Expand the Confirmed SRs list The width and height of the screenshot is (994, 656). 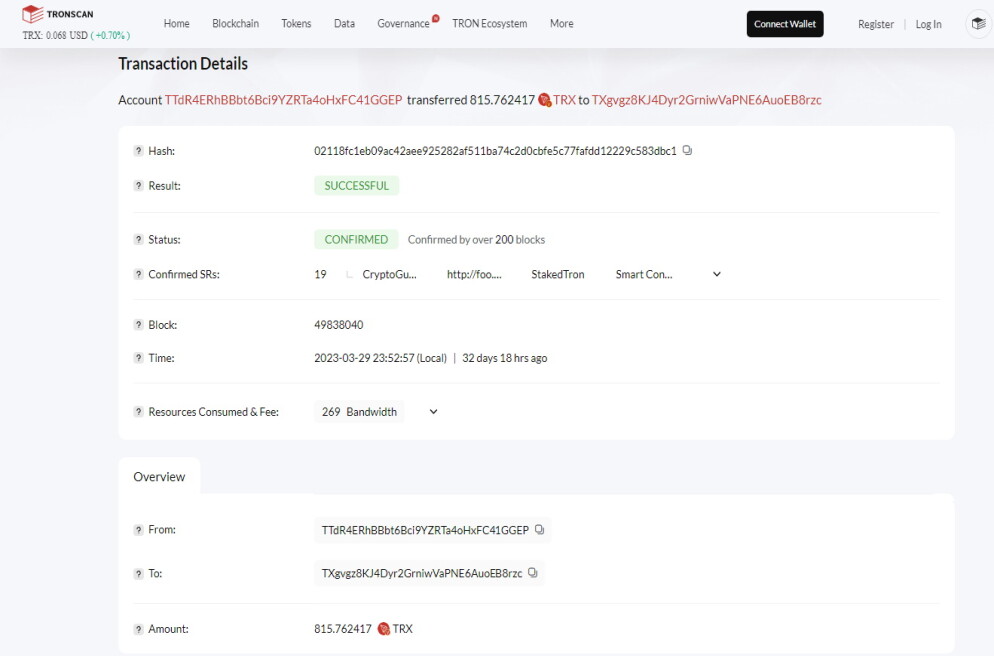coord(717,274)
